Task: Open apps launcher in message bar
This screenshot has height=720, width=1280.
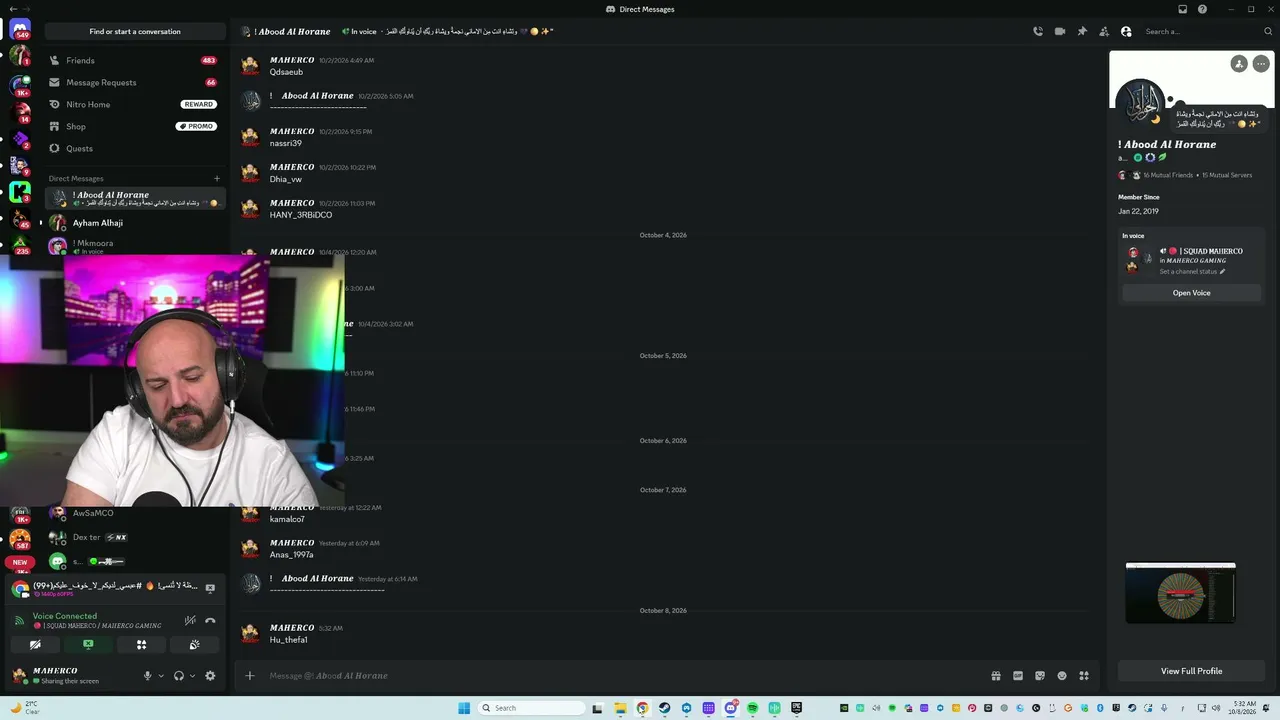Action: click(1084, 676)
